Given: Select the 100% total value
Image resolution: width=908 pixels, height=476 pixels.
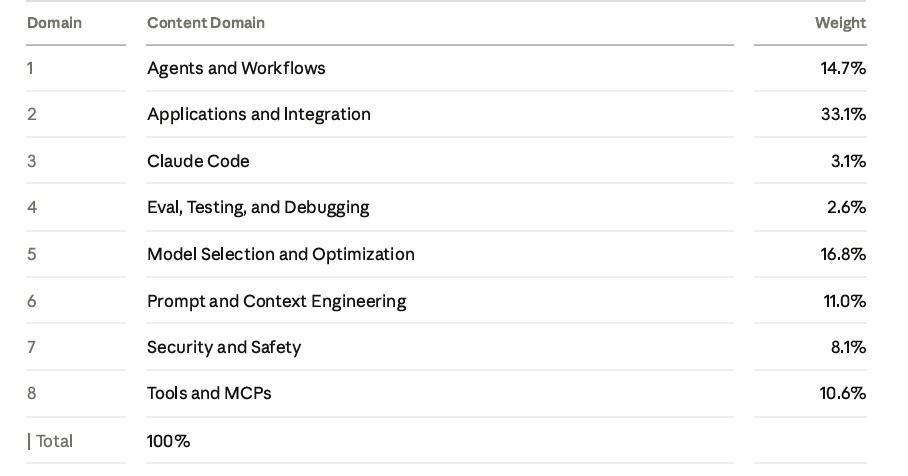Looking at the screenshot, I should [169, 441].
